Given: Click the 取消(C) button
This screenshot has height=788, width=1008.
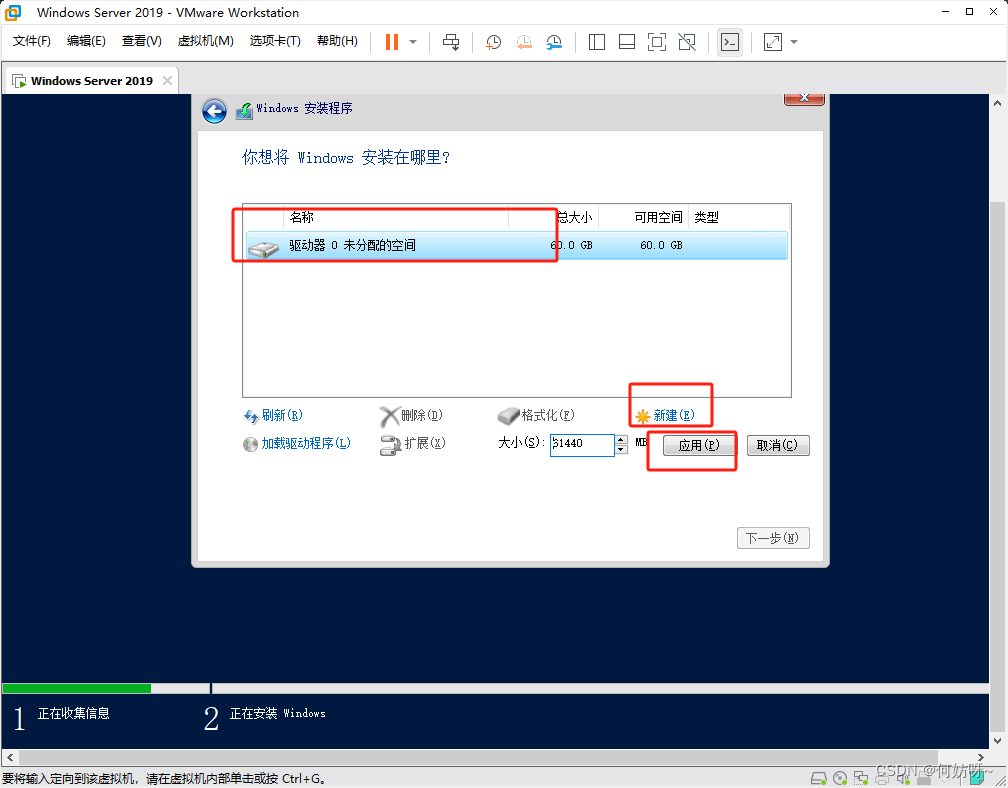Looking at the screenshot, I should pyautogui.click(x=778, y=445).
